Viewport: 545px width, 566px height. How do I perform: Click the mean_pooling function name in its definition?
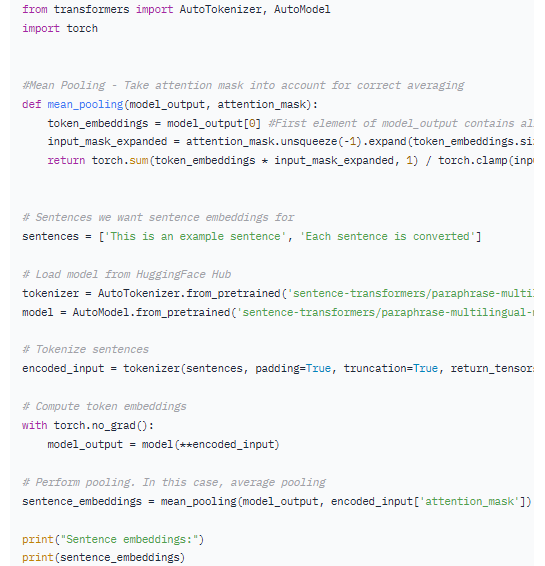85,105
